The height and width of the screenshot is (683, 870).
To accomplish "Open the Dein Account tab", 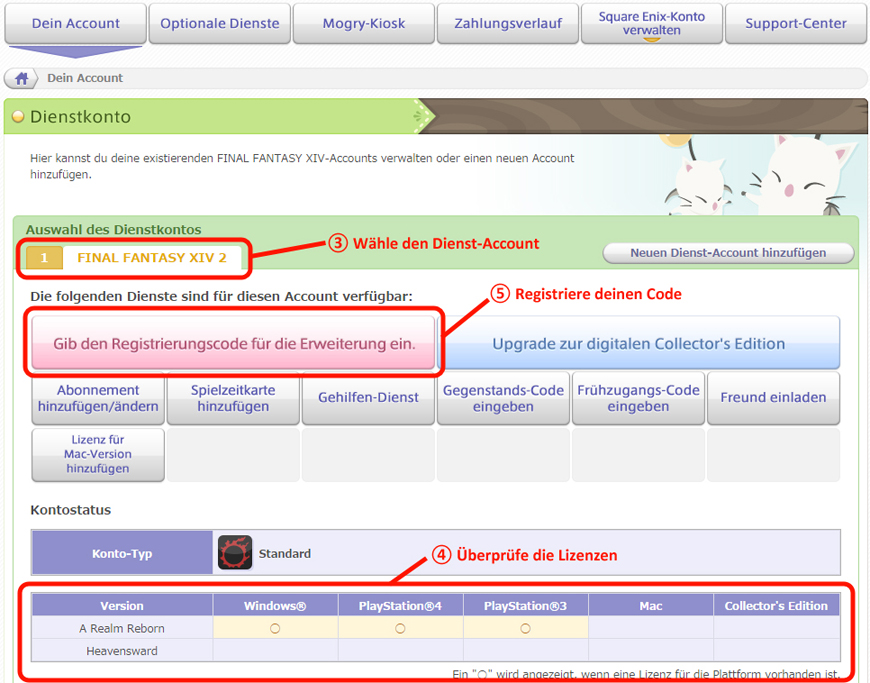I will tap(75, 23).
